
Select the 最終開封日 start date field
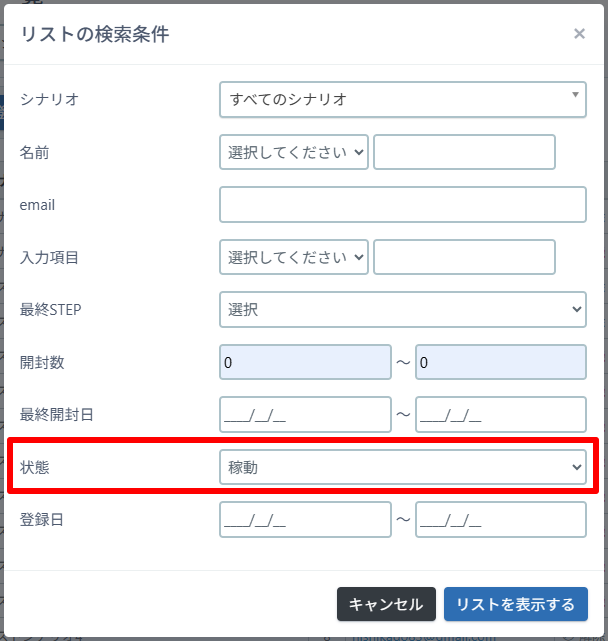[x=304, y=414]
